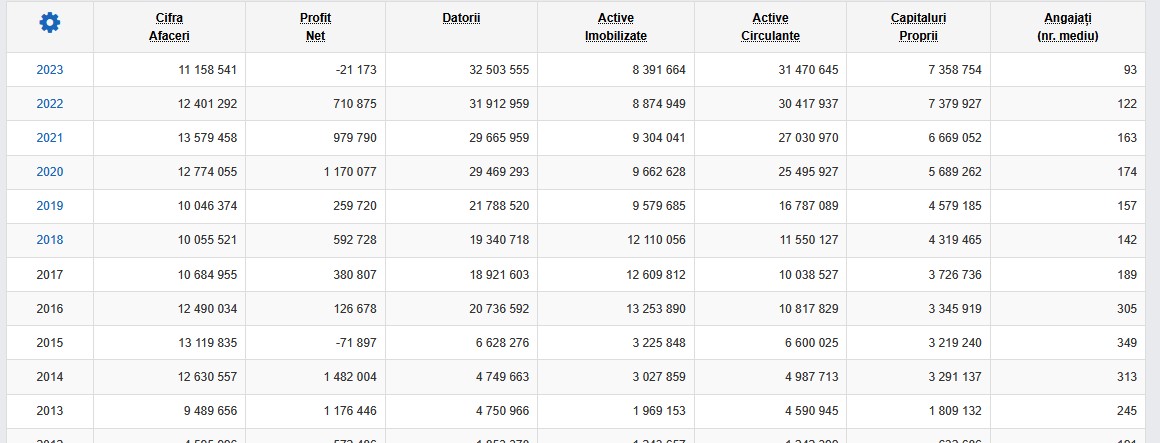Select current assets value 11 550 127
Screen dimensions: 1160x443
click(x=809, y=240)
